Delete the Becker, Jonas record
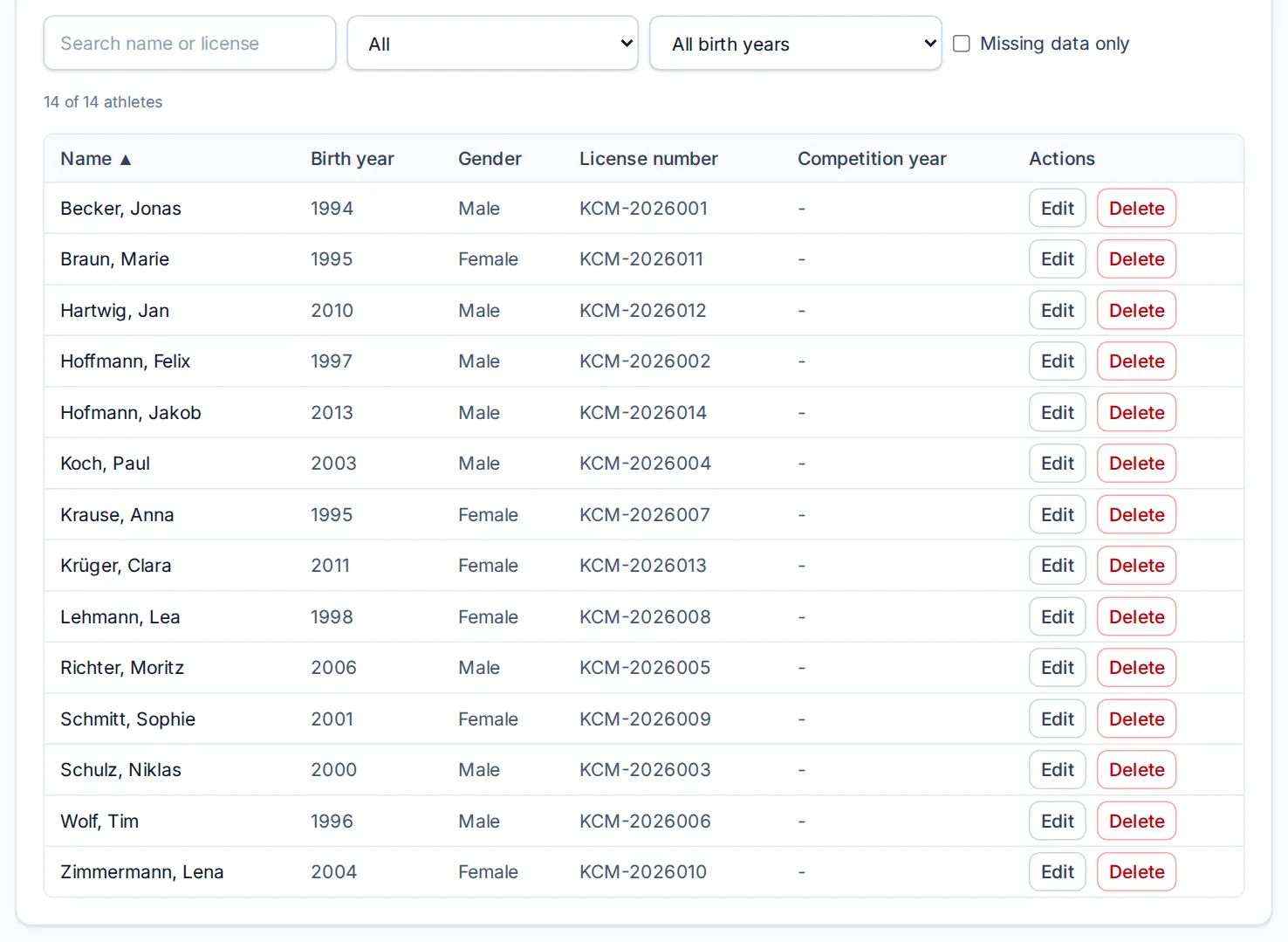The width and height of the screenshot is (1288, 942). [x=1136, y=208]
